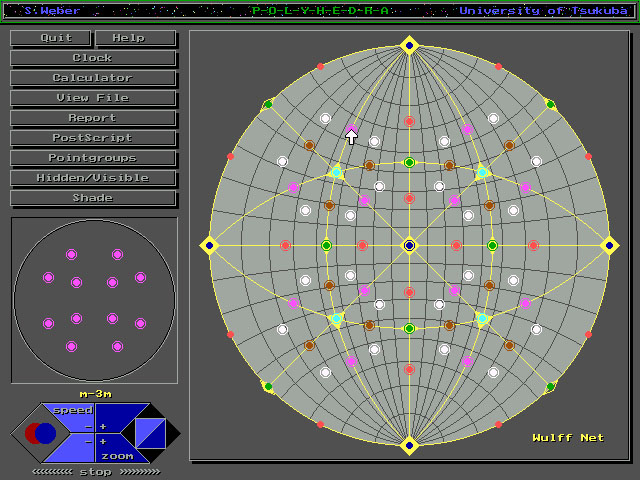Pick the green pole directly above center

click(x=409, y=162)
